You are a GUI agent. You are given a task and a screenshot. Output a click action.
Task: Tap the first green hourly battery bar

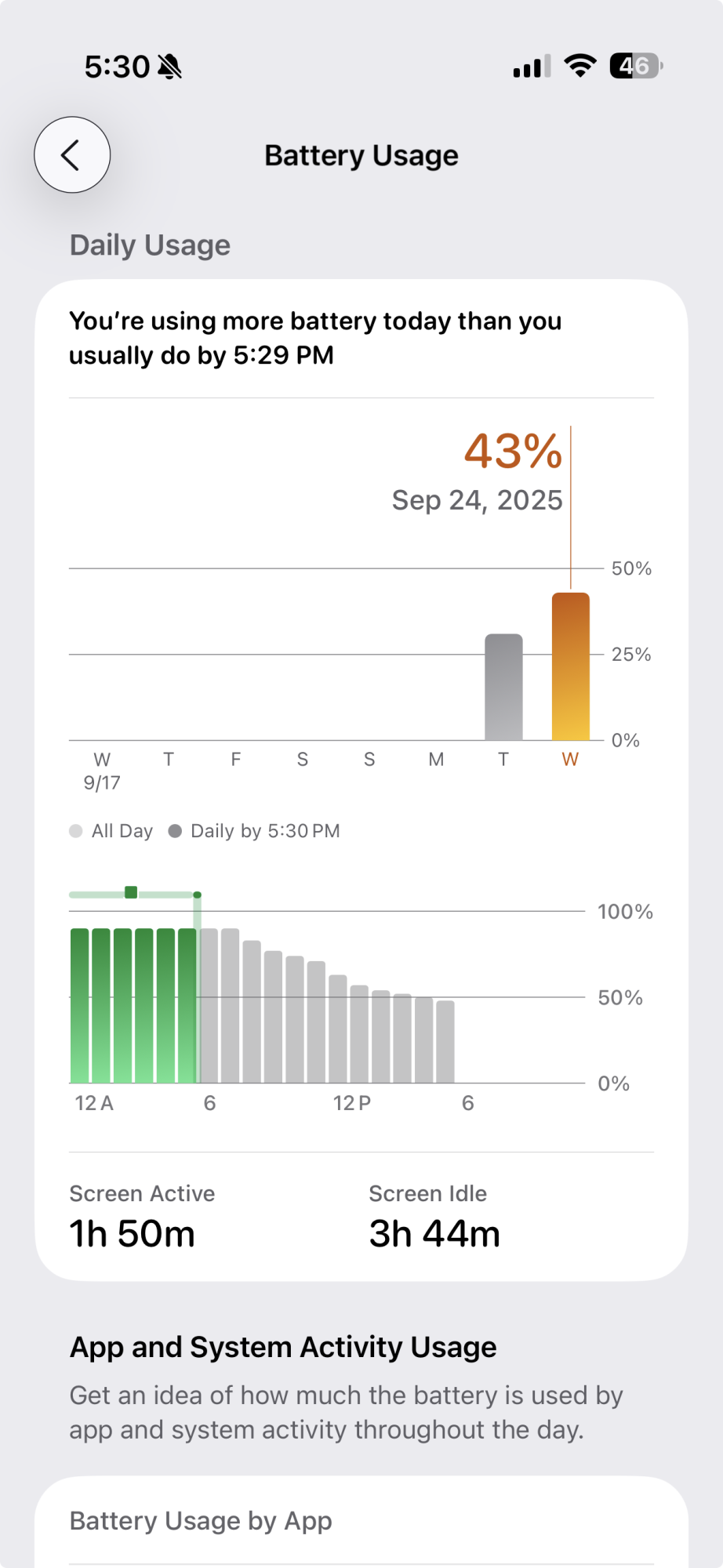click(x=80, y=1005)
